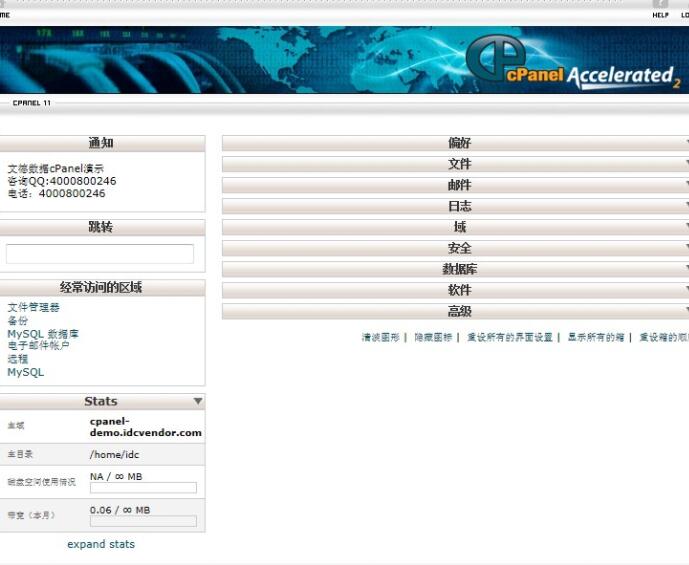Expand the 邮件 section header
689x565 pixels.
[x=455, y=185]
